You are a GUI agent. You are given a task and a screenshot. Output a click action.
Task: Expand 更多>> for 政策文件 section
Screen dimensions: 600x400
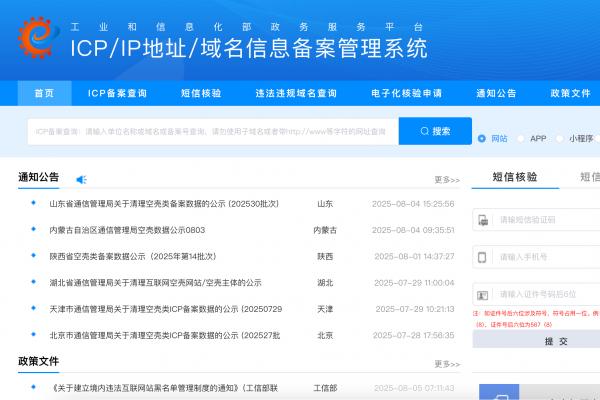coord(446,361)
